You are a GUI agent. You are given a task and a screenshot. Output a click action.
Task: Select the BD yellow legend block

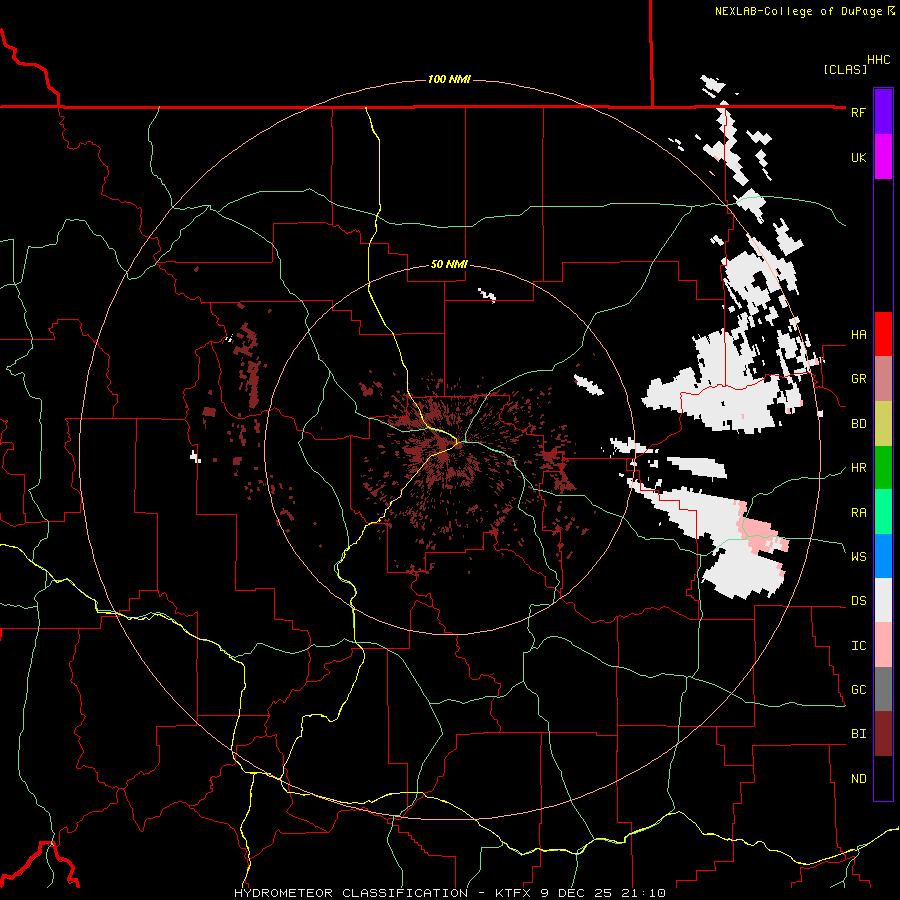coord(883,423)
